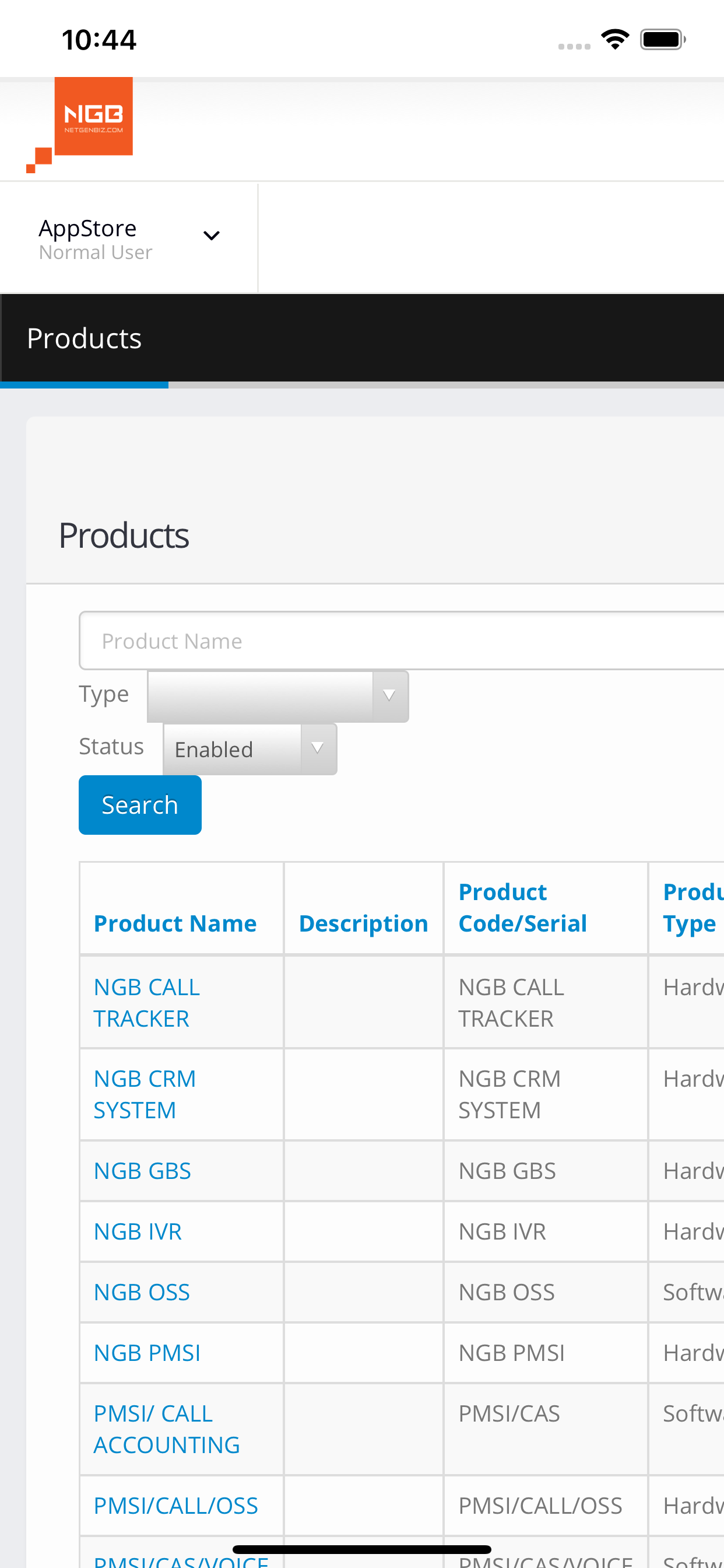Viewport: 724px width, 1568px height.
Task: Select the NGB CALL TRACKER code cell
Action: (546, 1002)
